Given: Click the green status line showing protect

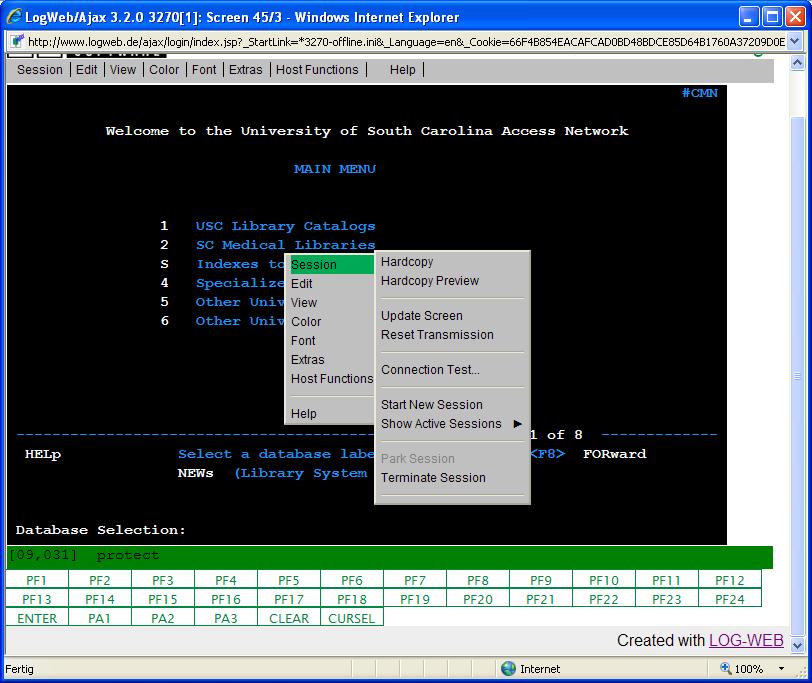Looking at the screenshot, I should coord(389,556).
